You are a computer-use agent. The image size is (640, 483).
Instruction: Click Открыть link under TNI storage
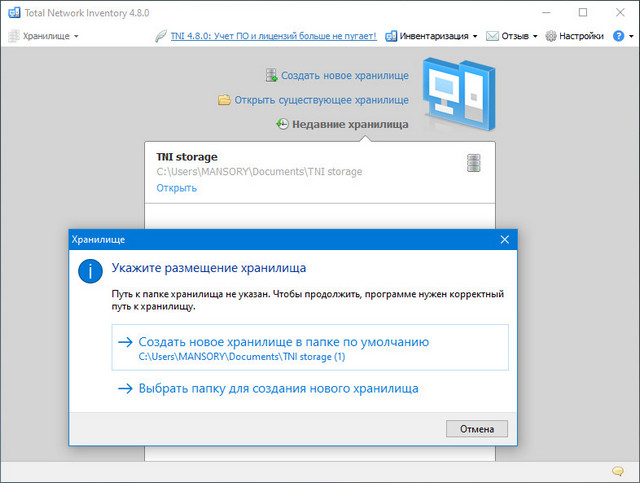tap(177, 188)
